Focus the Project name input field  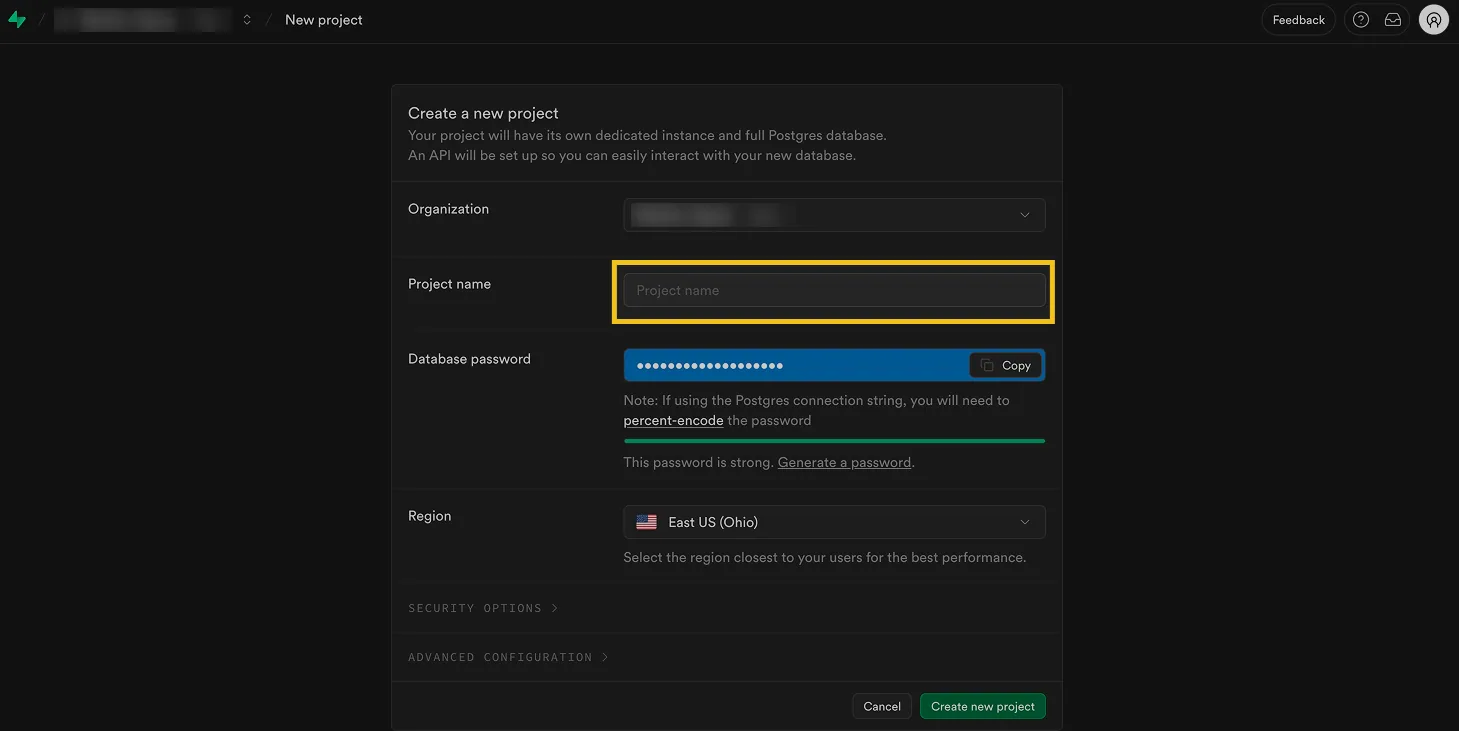click(x=834, y=291)
